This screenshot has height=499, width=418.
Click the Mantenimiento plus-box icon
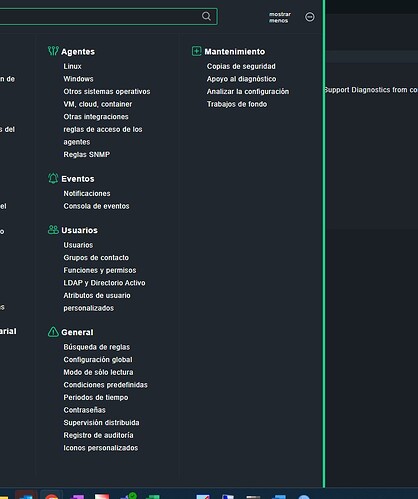196,51
